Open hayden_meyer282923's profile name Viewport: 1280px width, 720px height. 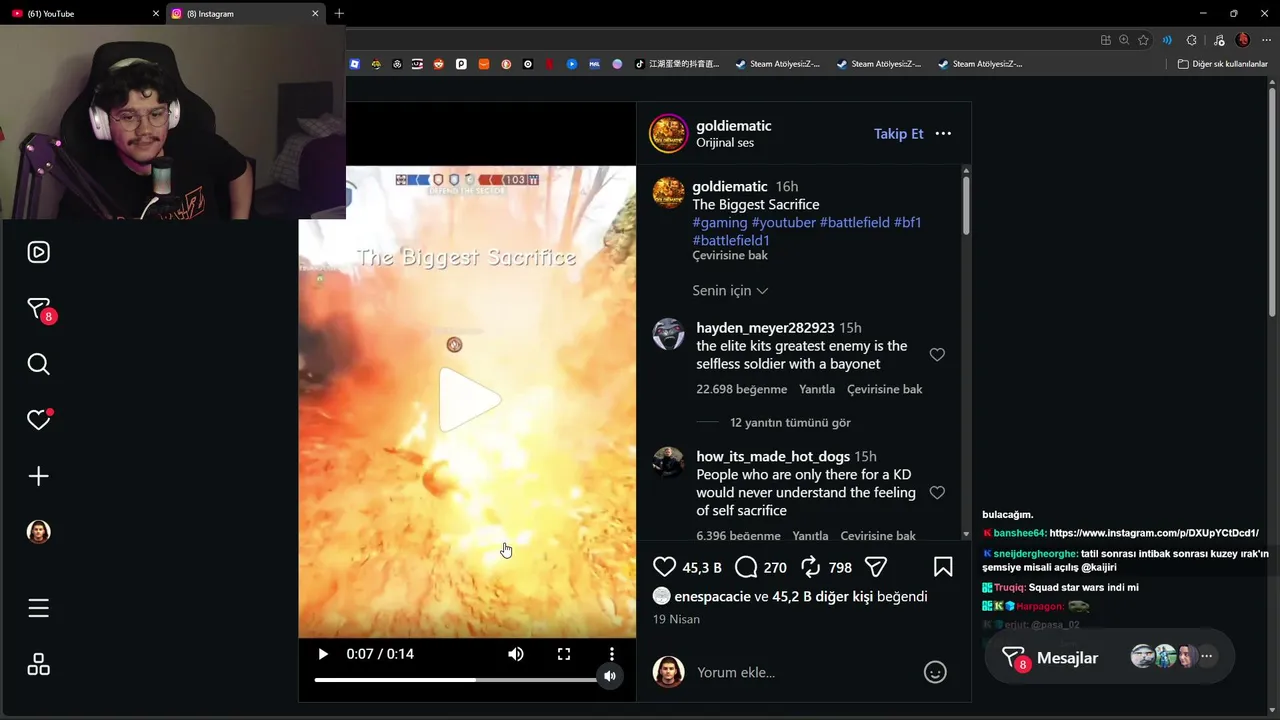[x=765, y=328]
